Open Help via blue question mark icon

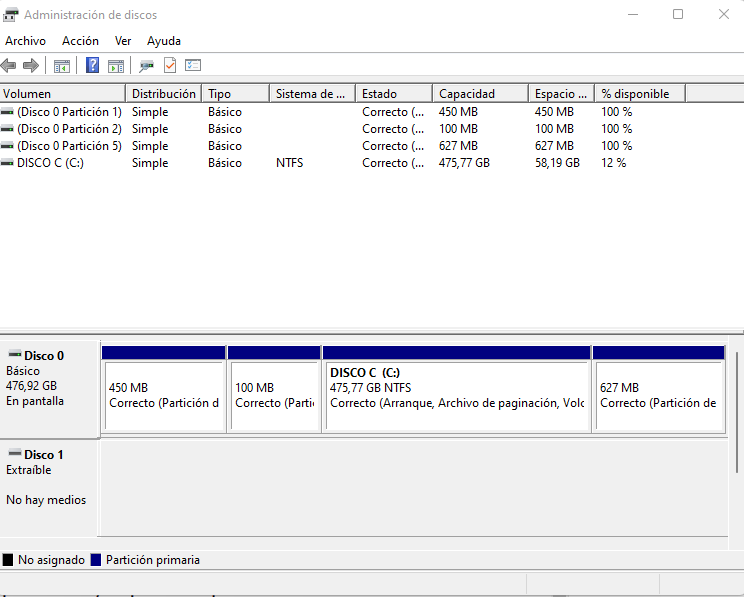click(92, 66)
